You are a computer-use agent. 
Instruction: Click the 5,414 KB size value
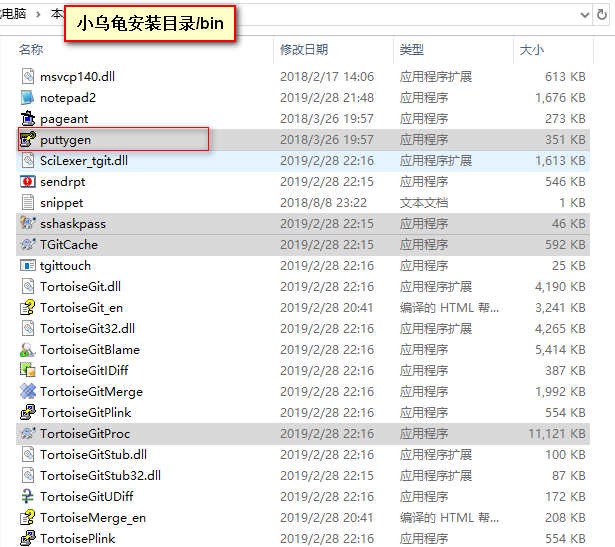[560, 350]
